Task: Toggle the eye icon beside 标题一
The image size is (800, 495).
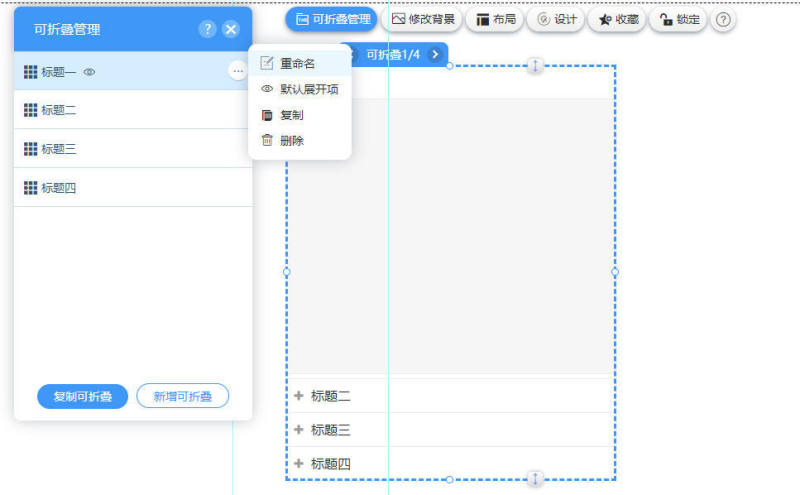Action: pos(89,72)
